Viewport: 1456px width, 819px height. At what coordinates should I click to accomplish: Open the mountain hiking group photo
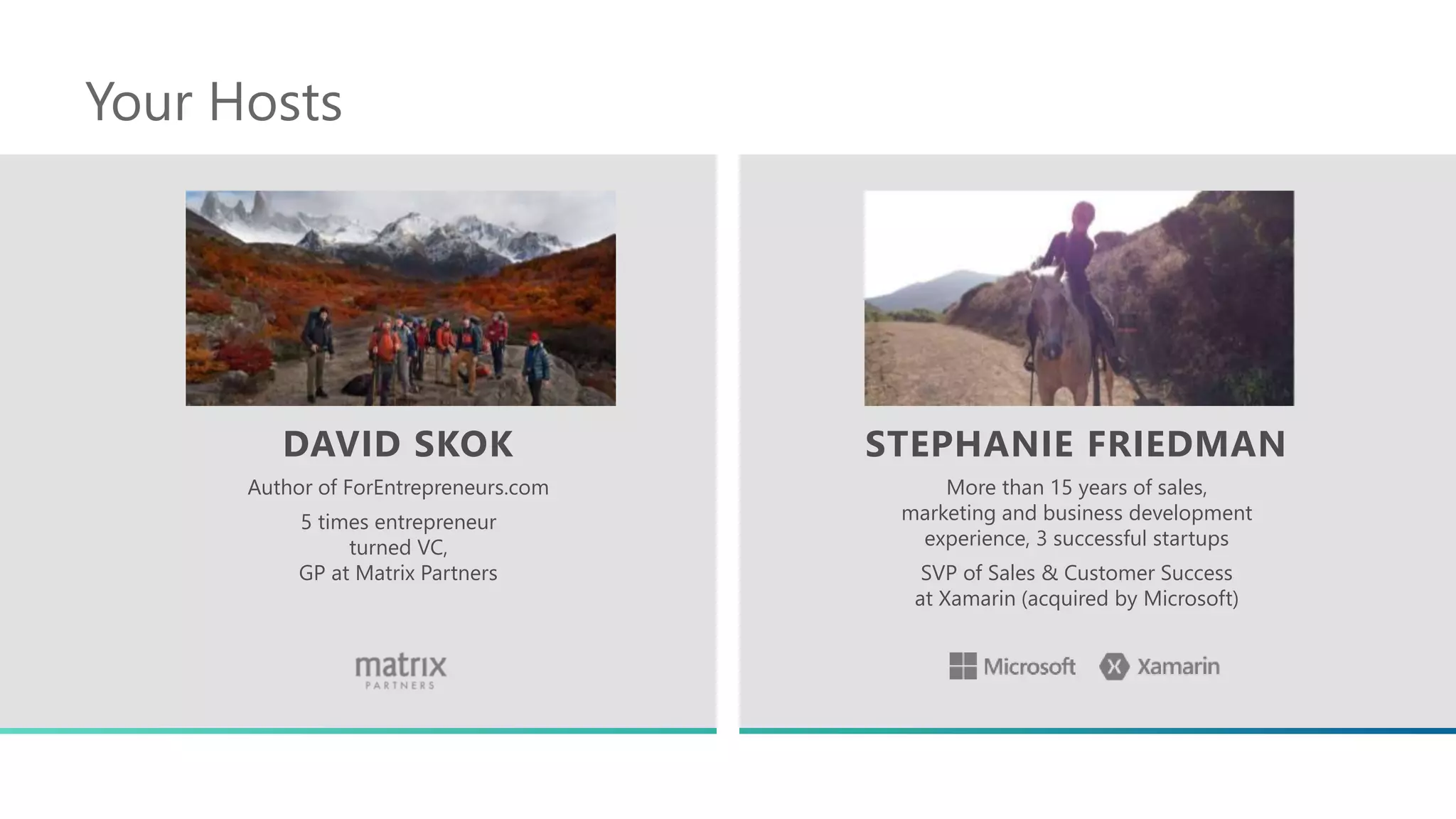click(400, 298)
